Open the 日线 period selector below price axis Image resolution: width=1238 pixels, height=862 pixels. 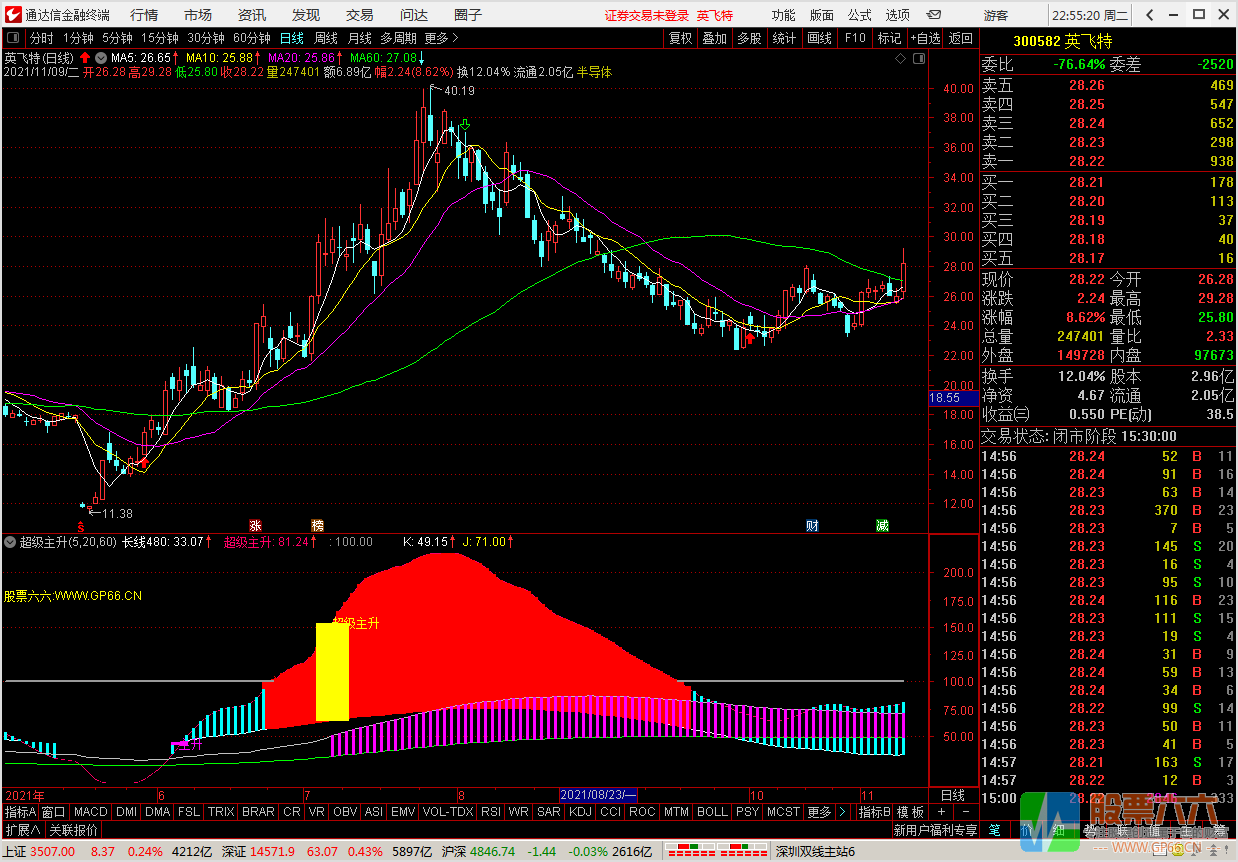coord(953,795)
